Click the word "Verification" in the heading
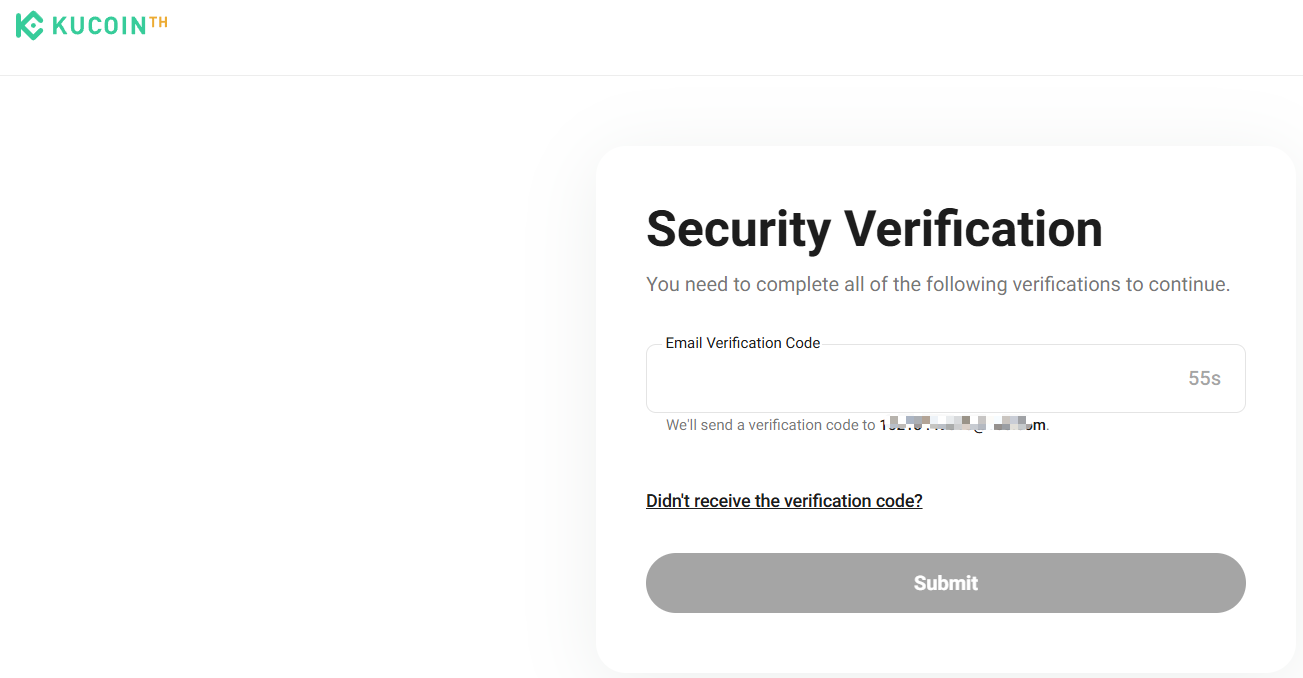Screen dimensions: 1303x678 coord(973,229)
